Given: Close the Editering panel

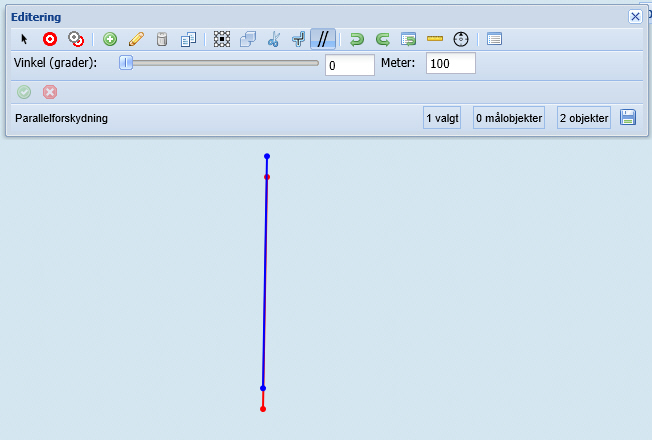Looking at the screenshot, I should tap(635, 17).
